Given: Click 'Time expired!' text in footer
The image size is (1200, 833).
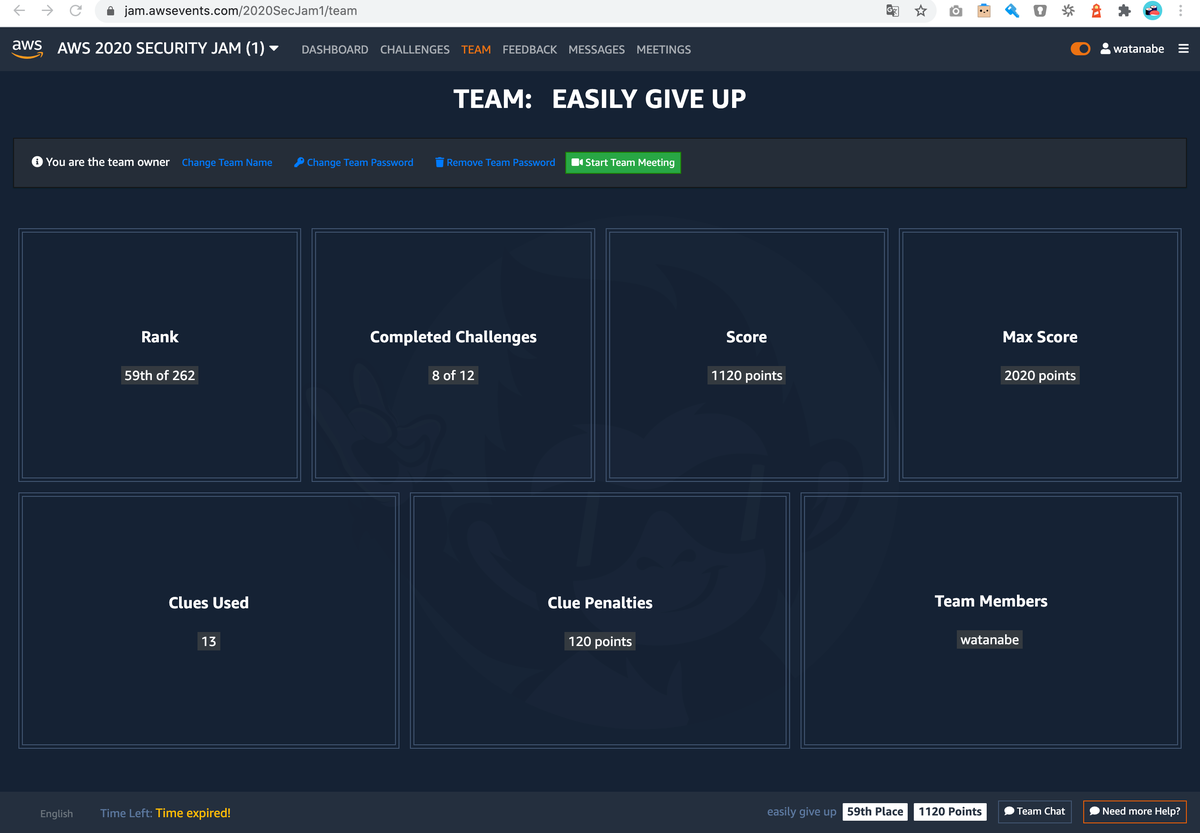Looking at the screenshot, I should [193, 813].
